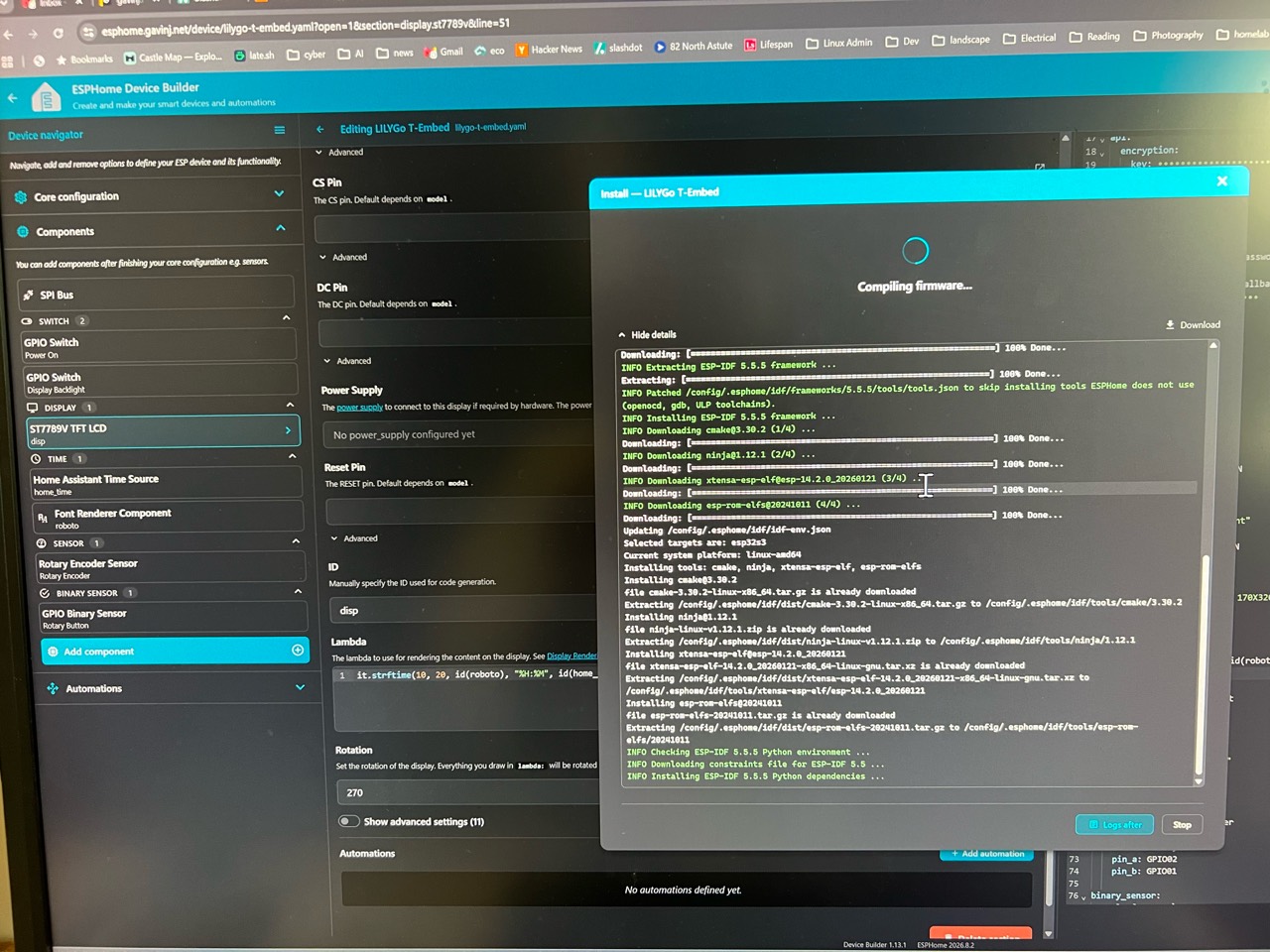Click the Stop button in install dialog
Screen dimensions: 1270x952
tap(1182, 824)
